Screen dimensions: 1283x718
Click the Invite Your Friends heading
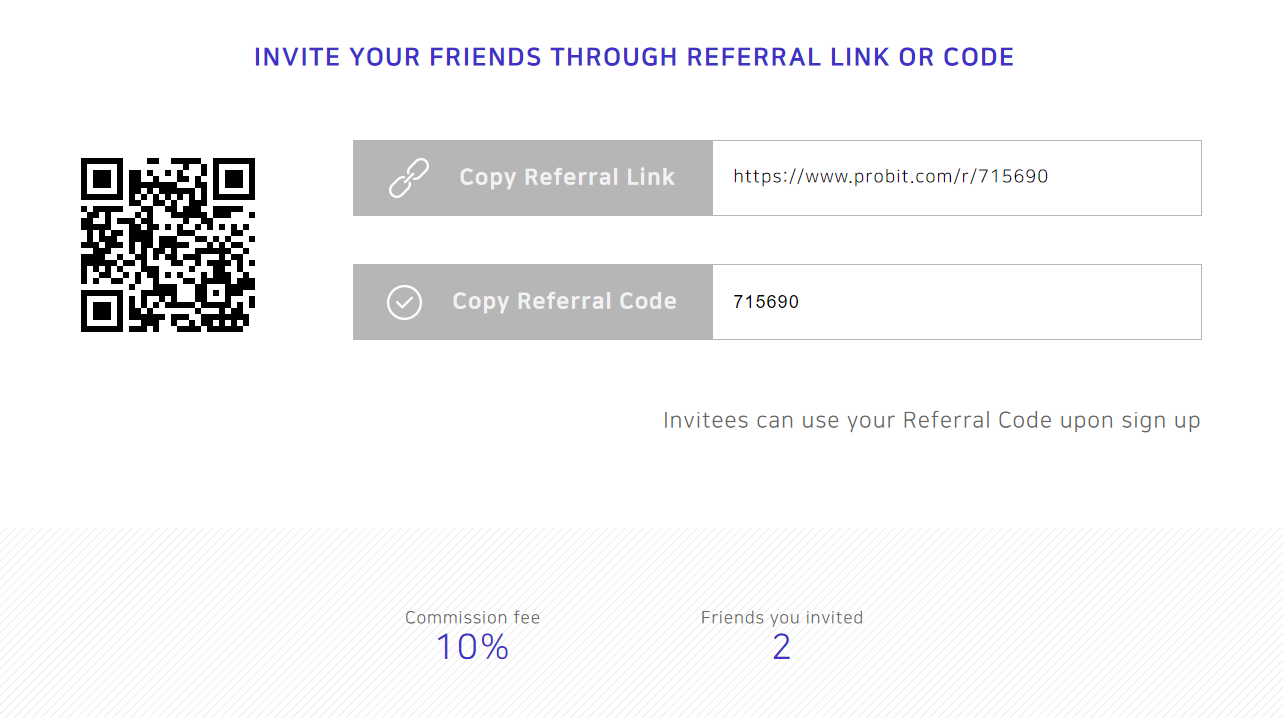point(634,57)
